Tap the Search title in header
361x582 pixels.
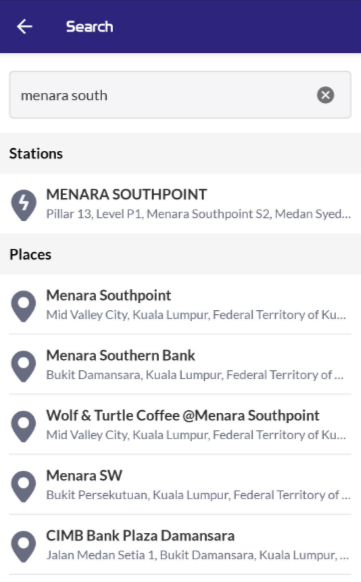point(89,27)
